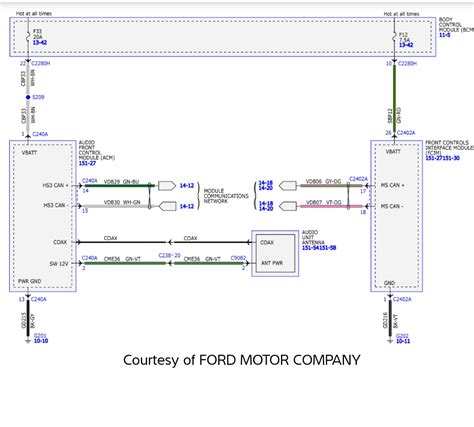This screenshot has width=474, height=427.
Task: Select the VDB07 VT-OG wire label
Action: pos(324,203)
